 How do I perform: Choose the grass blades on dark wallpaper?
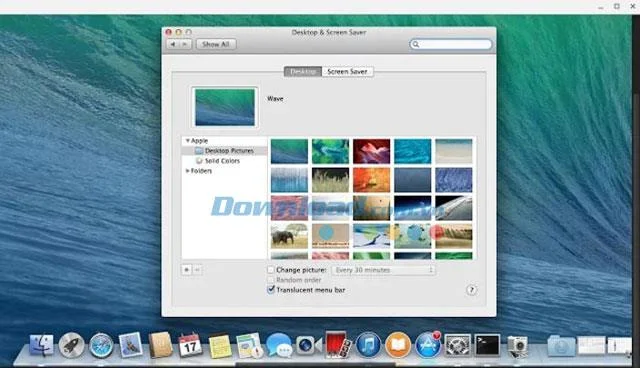[x=331, y=180]
